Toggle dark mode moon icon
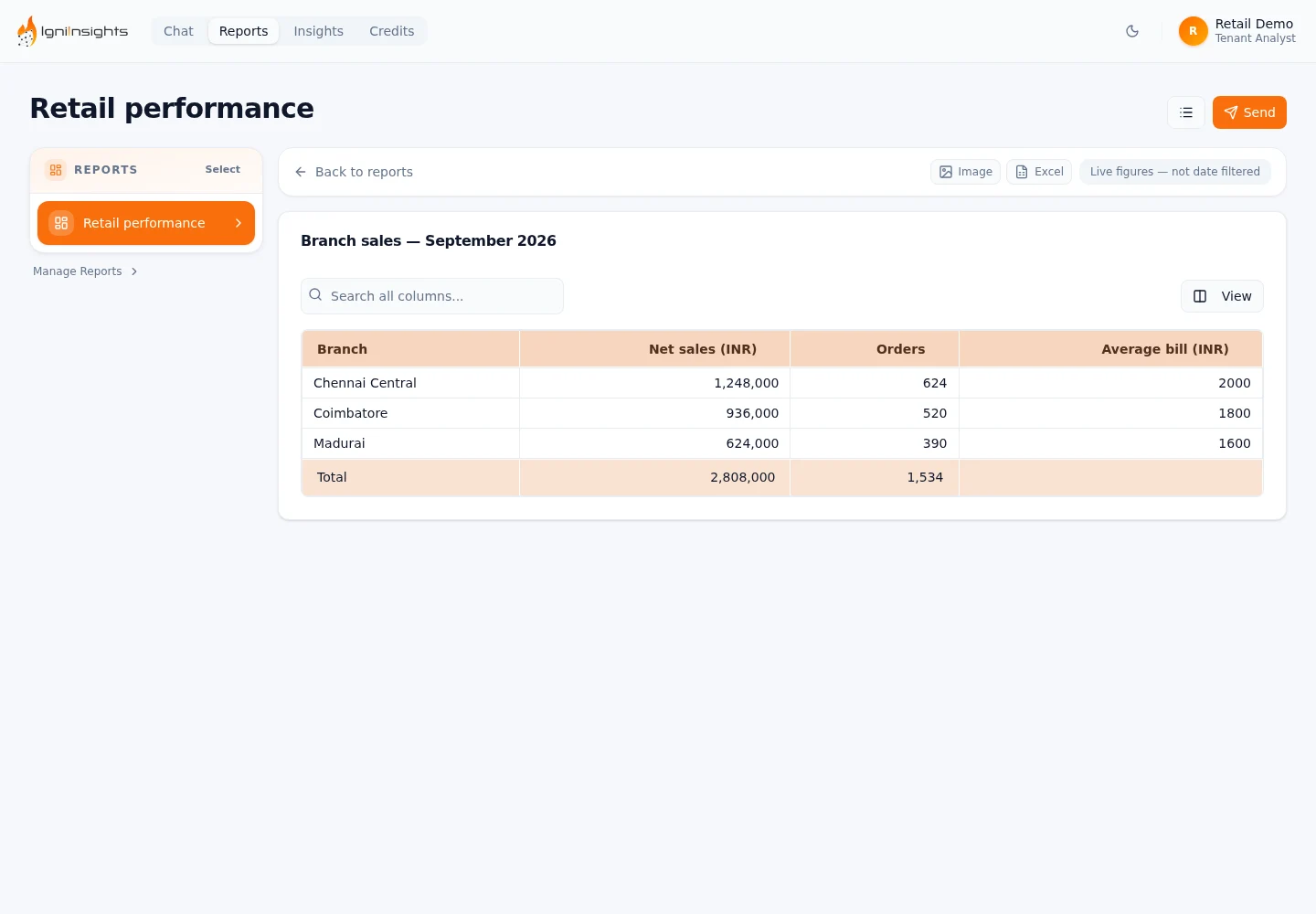 [x=1132, y=31]
